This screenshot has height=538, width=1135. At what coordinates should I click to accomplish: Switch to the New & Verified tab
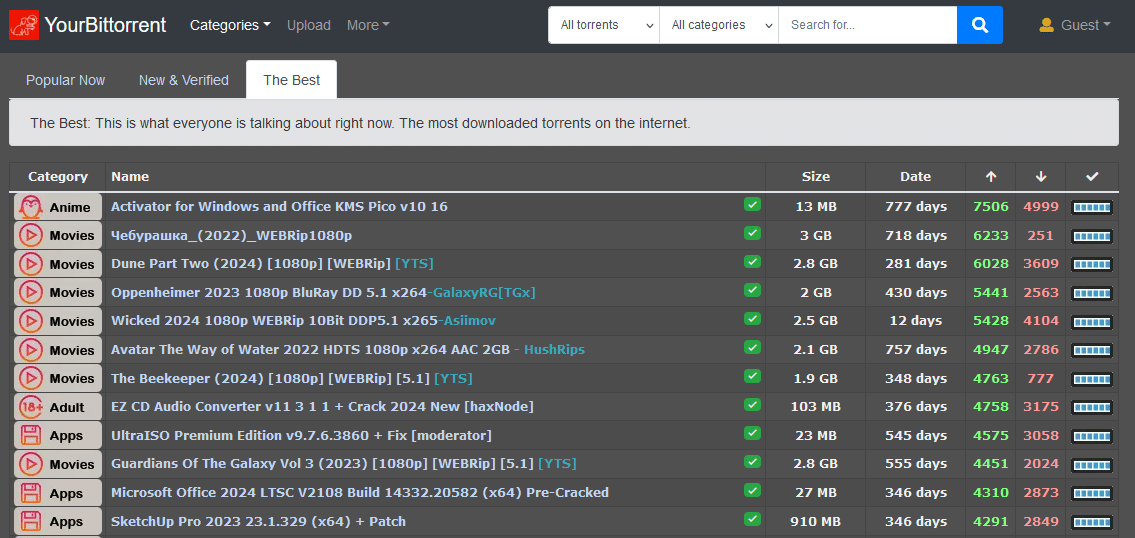(184, 80)
